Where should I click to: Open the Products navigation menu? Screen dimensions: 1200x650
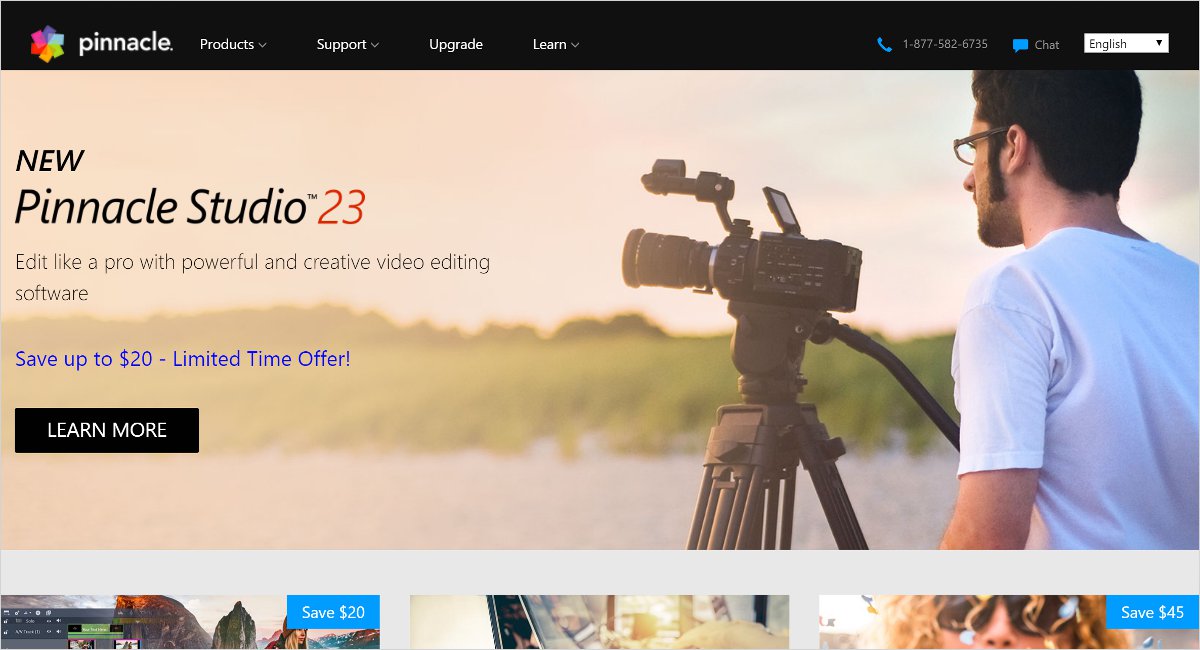226,44
